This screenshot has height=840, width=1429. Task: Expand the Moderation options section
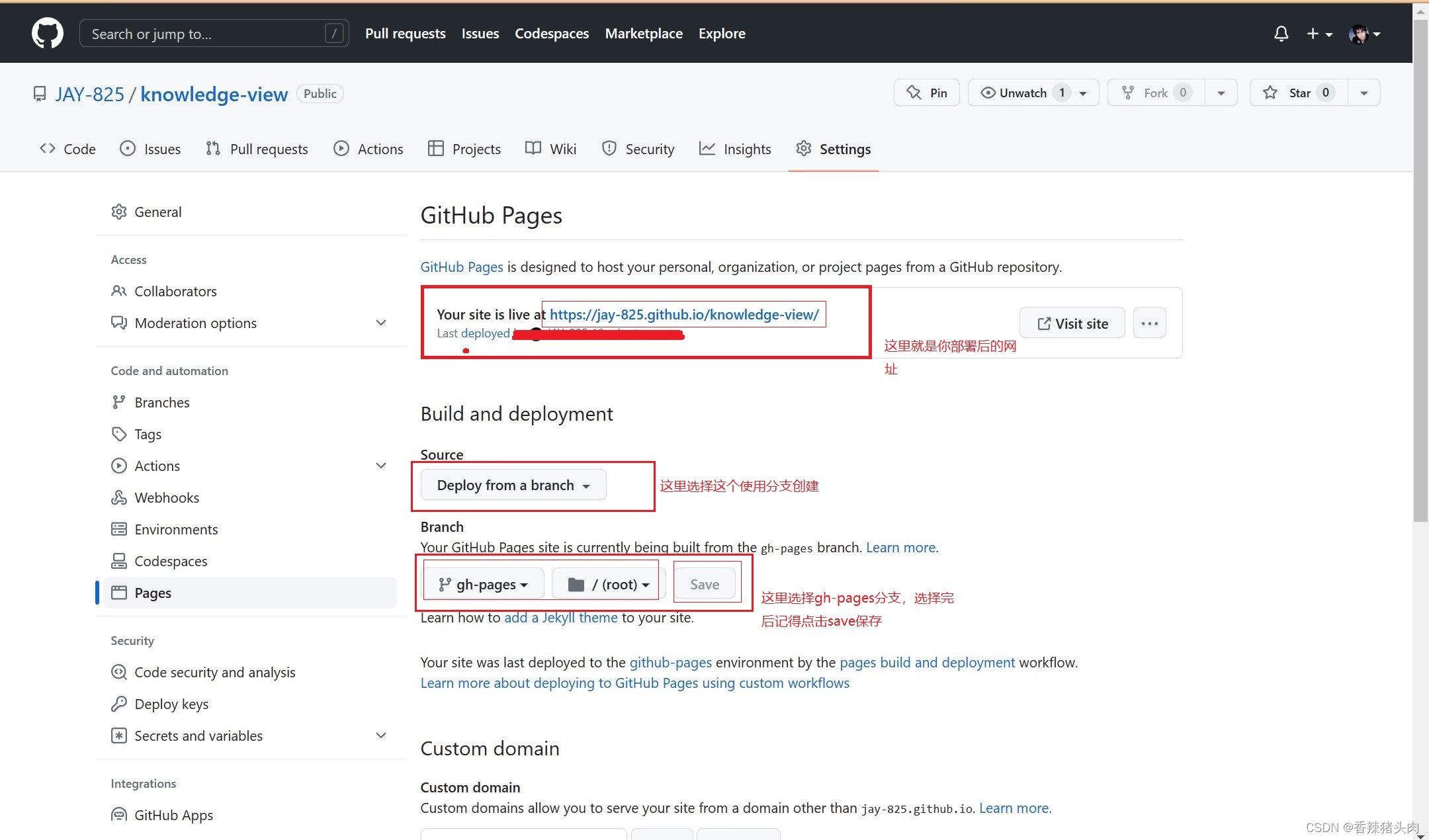381,323
